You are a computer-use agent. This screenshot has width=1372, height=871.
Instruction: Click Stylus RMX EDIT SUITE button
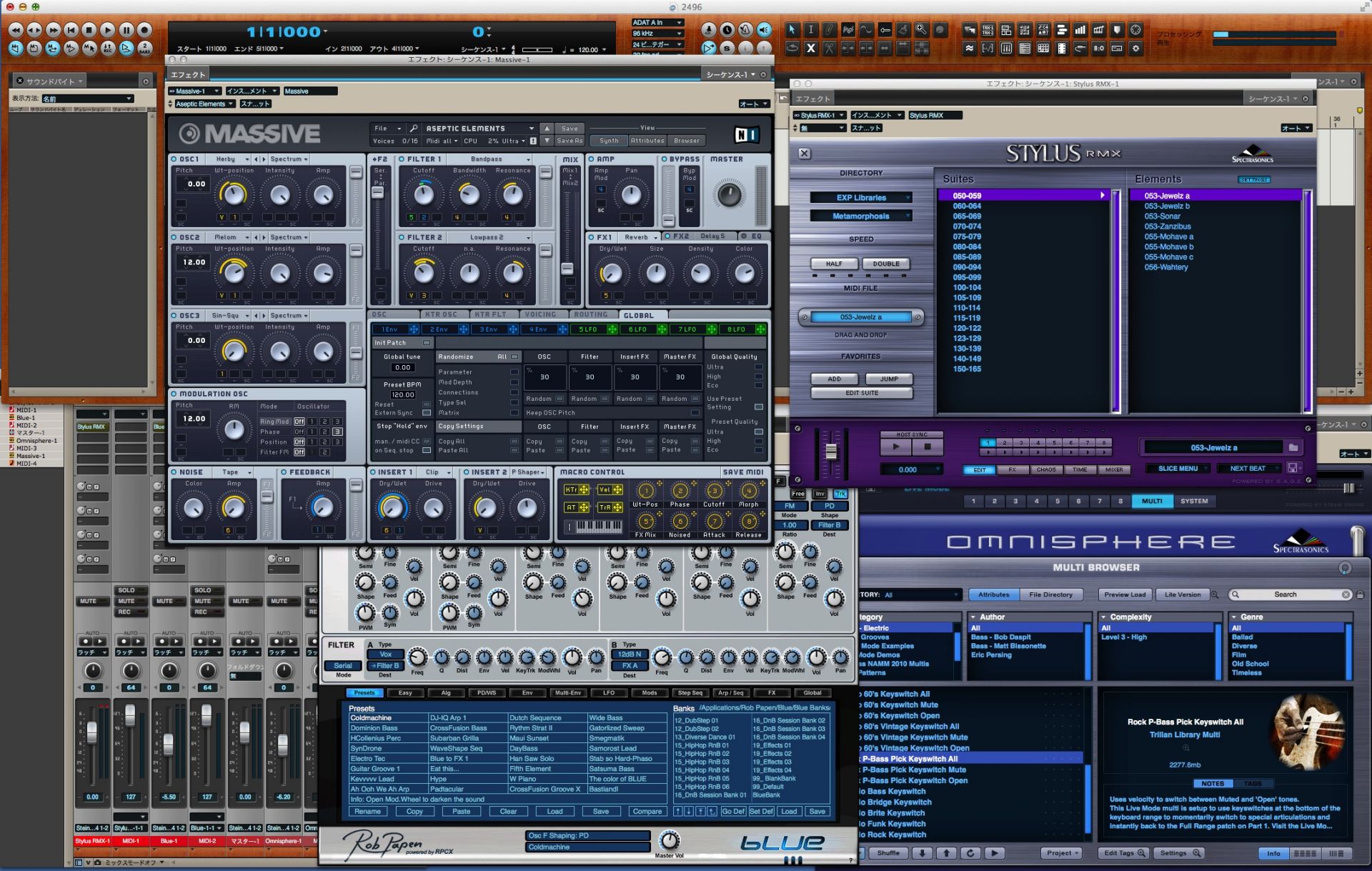click(862, 393)
